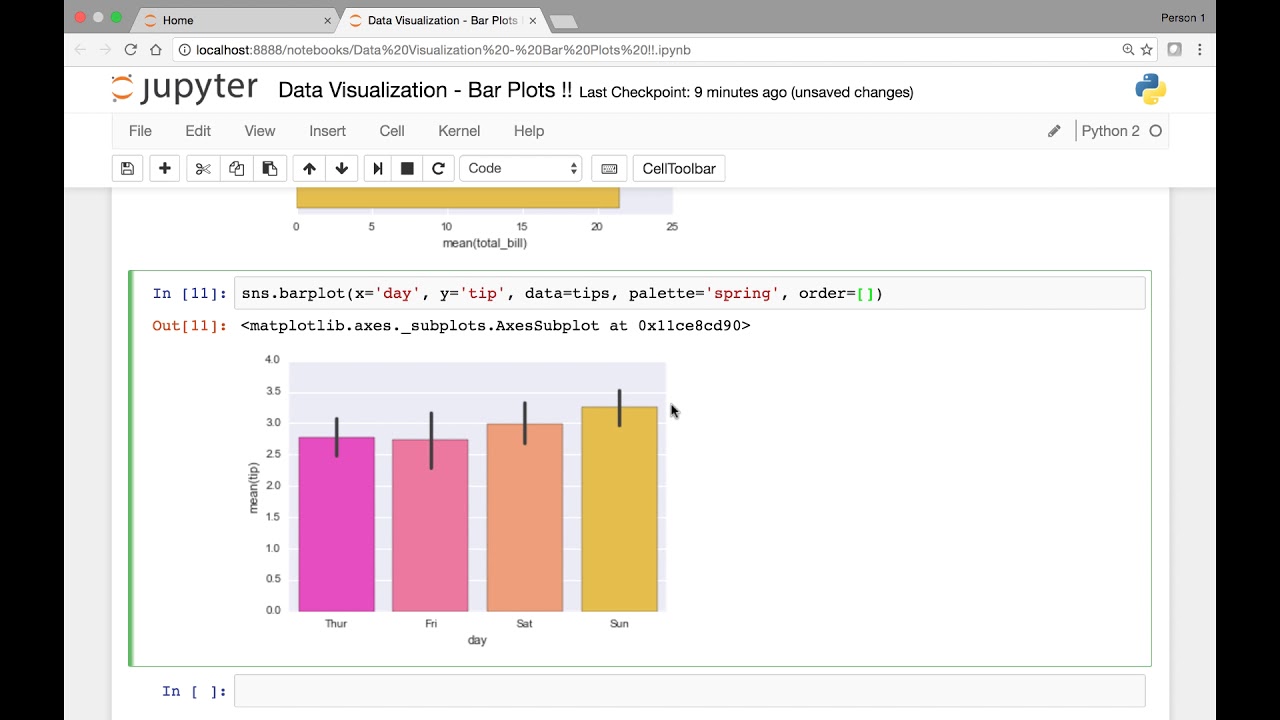
Task: Click the salmon Sat bar
Action: pyautogui.click(x=525, y=517)
